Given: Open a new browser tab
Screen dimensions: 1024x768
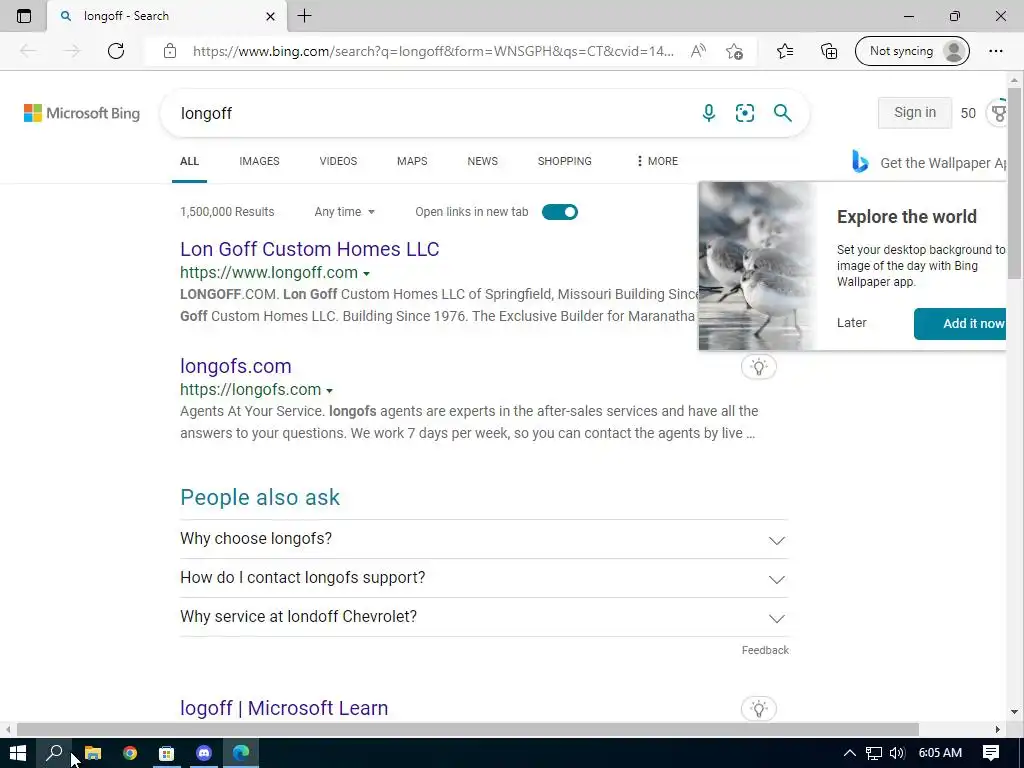Looking at the screenshot, I should click(x=304, y=16).
